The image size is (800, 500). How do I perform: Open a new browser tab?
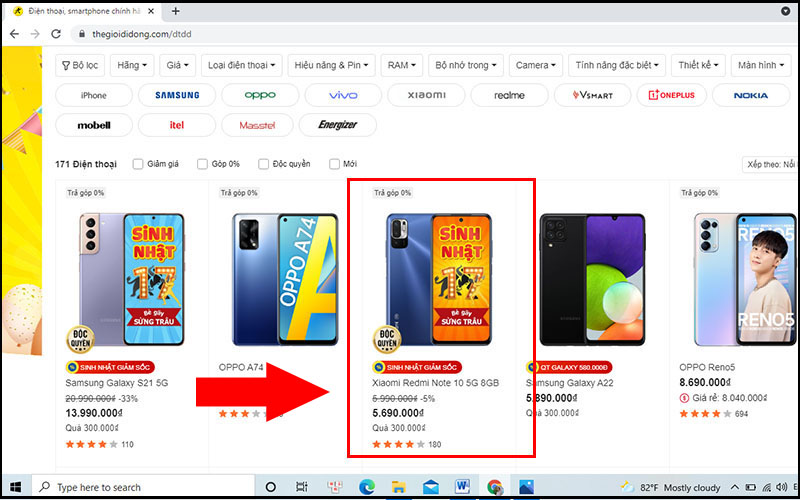pyautogui.click(x=176, y=11)
